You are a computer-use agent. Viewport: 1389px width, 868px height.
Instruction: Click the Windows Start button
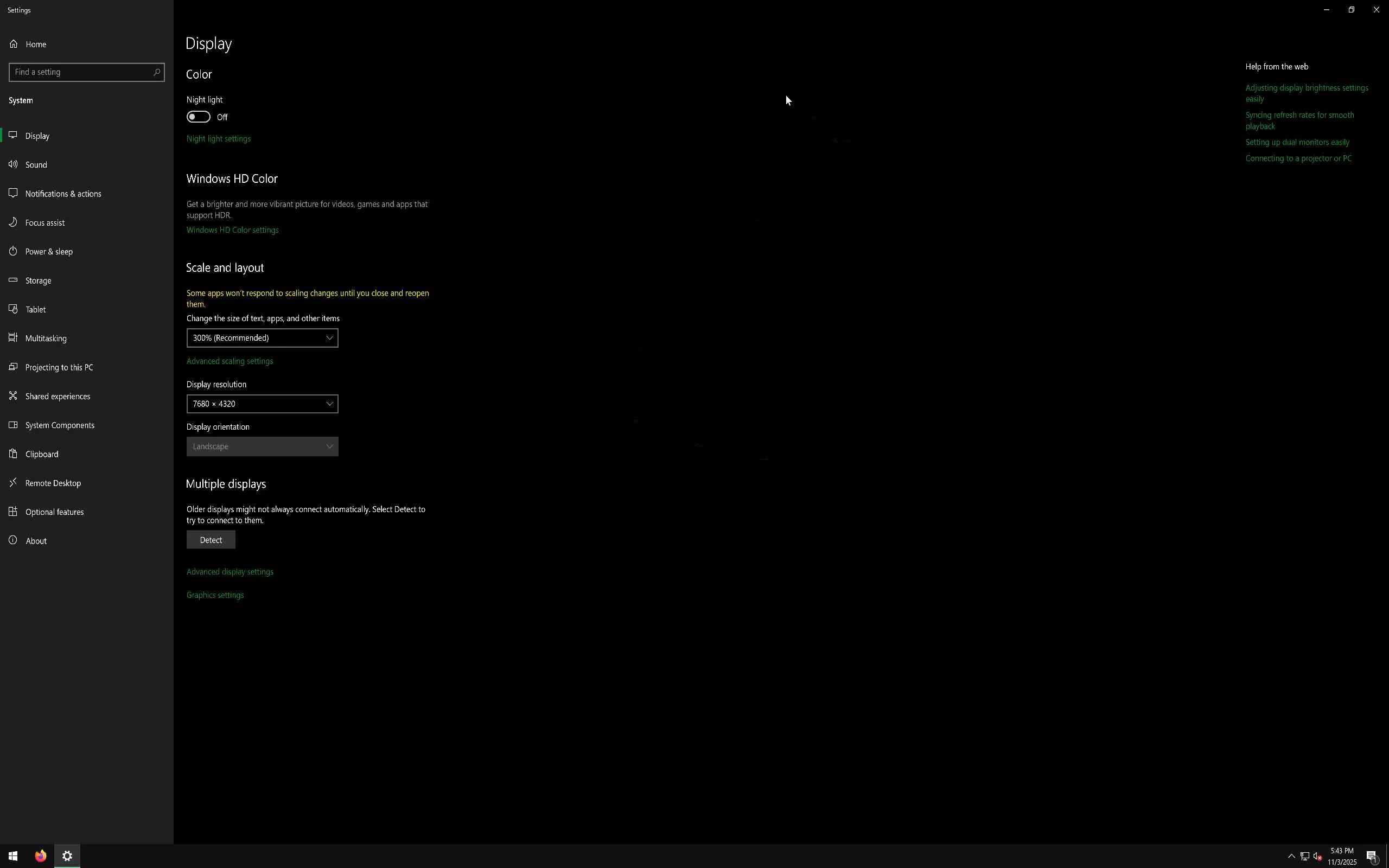click(12, 856)
